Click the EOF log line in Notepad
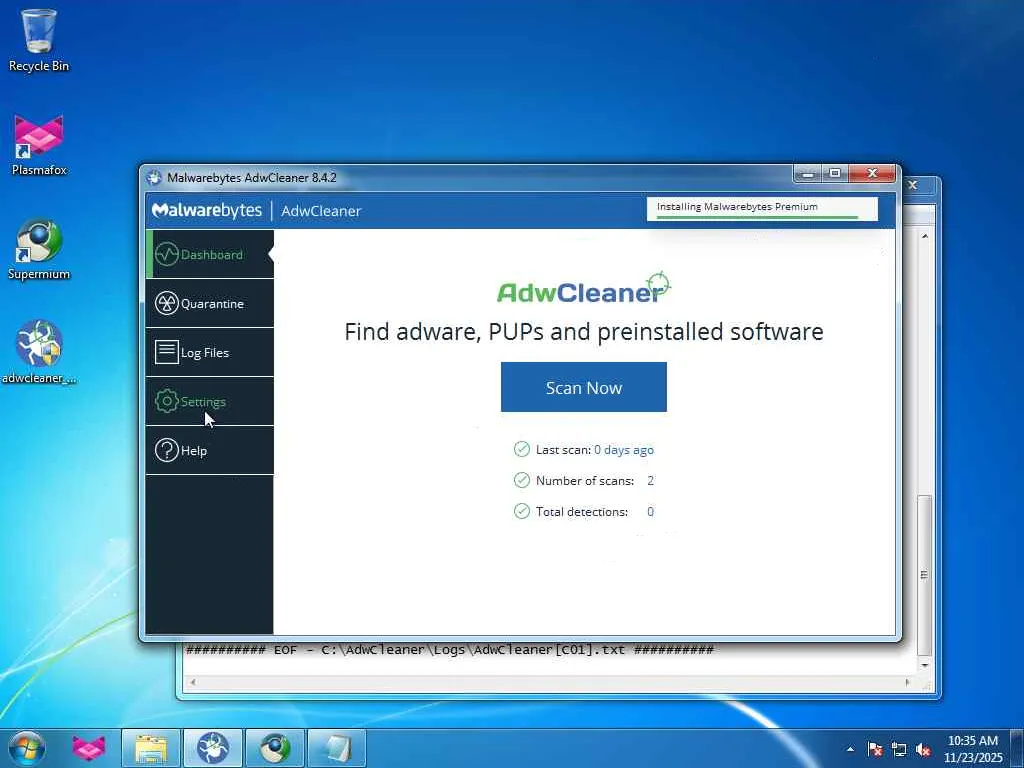 [449, 650]
